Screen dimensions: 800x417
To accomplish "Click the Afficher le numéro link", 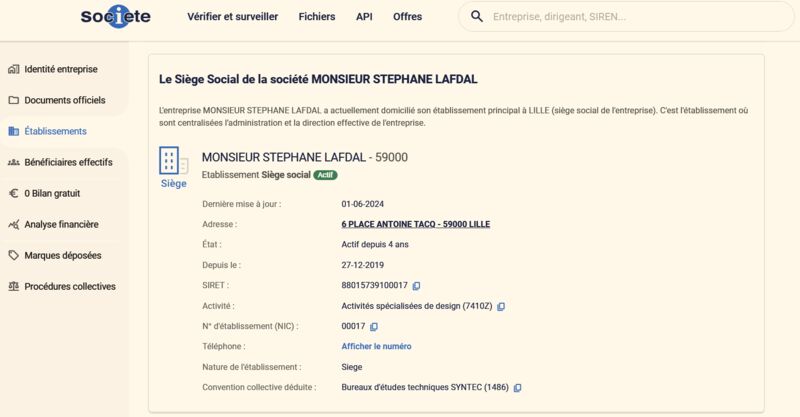I will click(x=377, y=346).
